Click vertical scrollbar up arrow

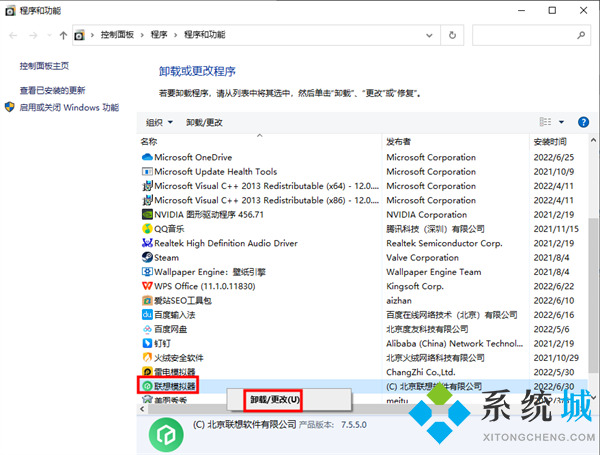(x=593, y=140)
